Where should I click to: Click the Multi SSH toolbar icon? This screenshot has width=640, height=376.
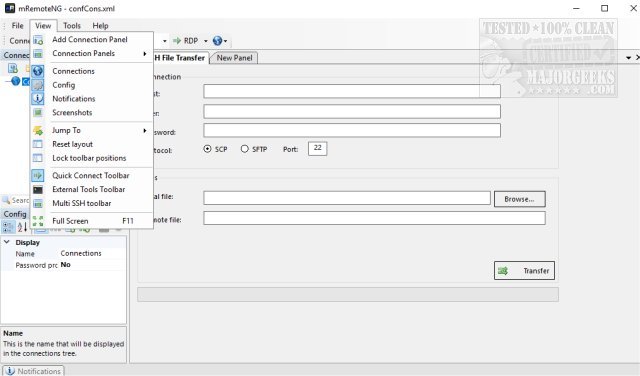coord(38,203)
